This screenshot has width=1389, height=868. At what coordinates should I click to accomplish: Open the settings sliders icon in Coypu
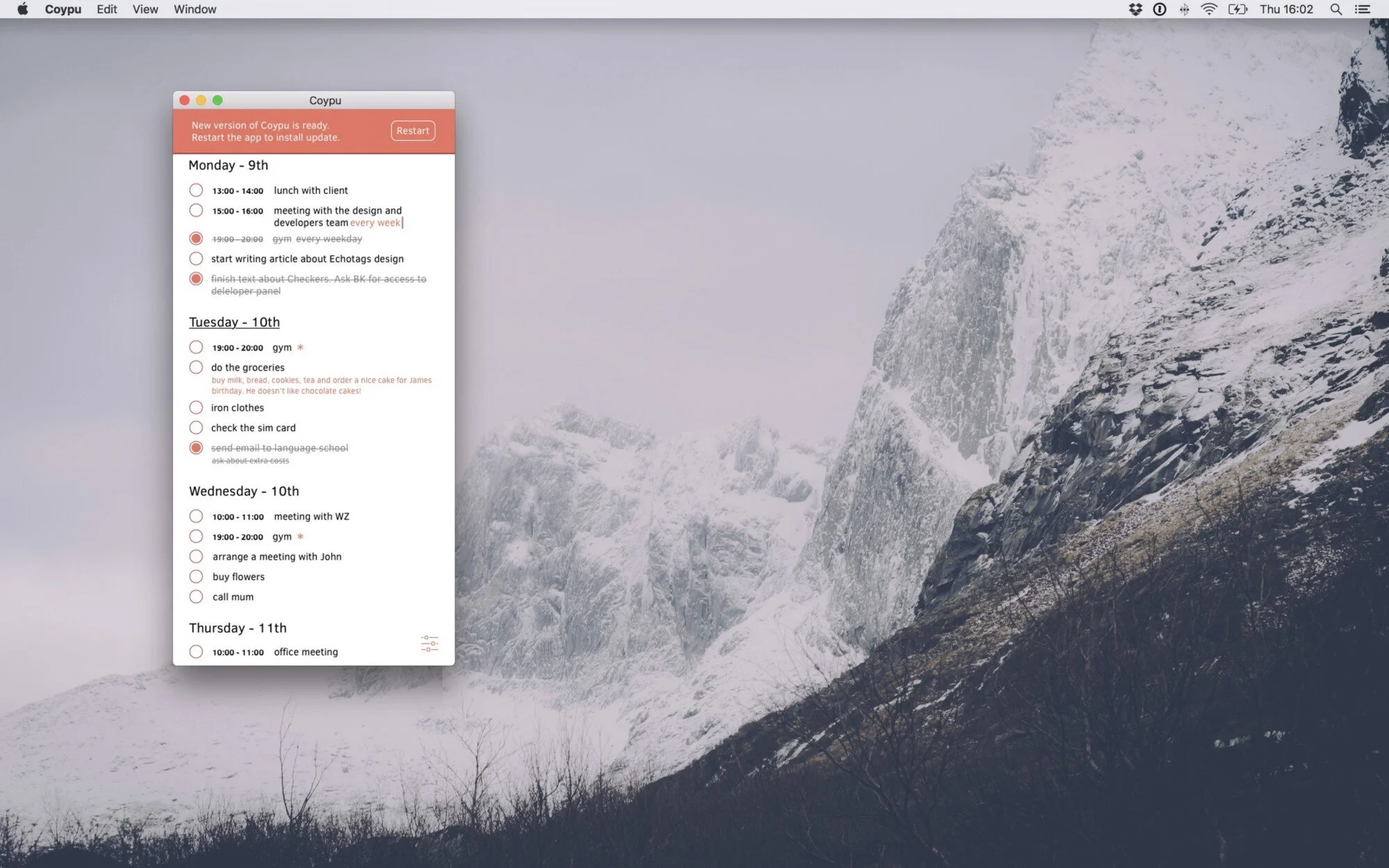pos(429,643)
